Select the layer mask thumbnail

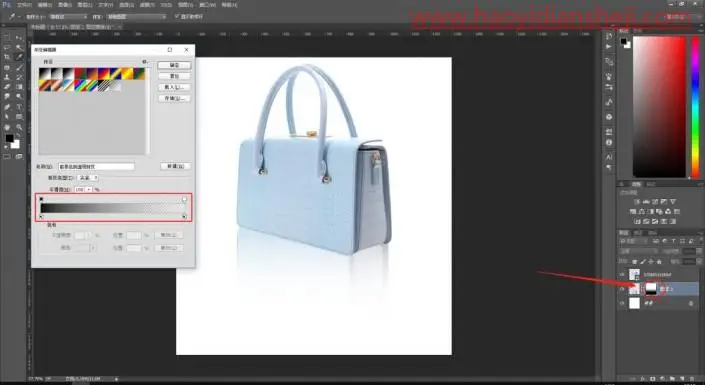tap(651, 289)
